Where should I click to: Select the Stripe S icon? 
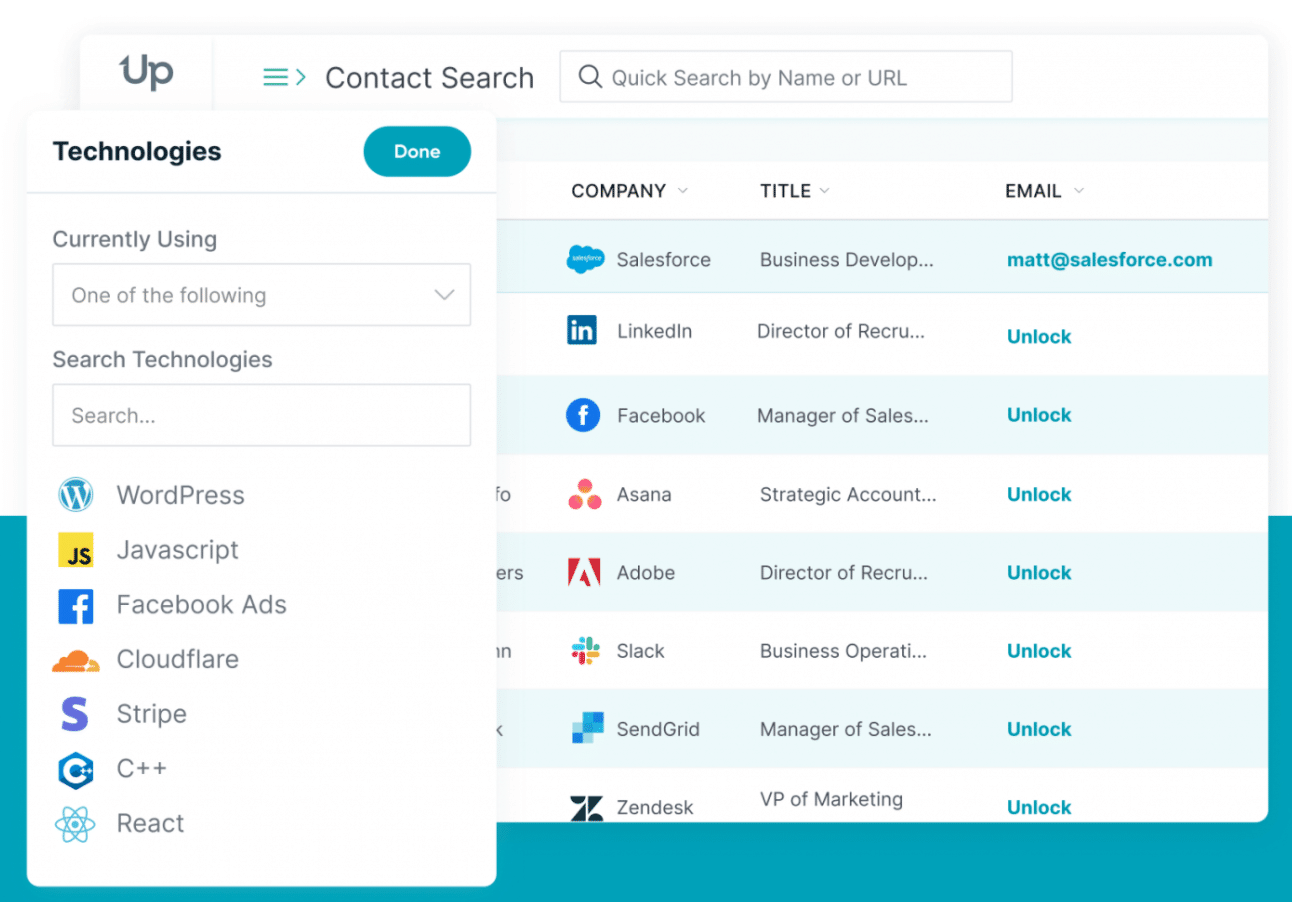[76, 714]
